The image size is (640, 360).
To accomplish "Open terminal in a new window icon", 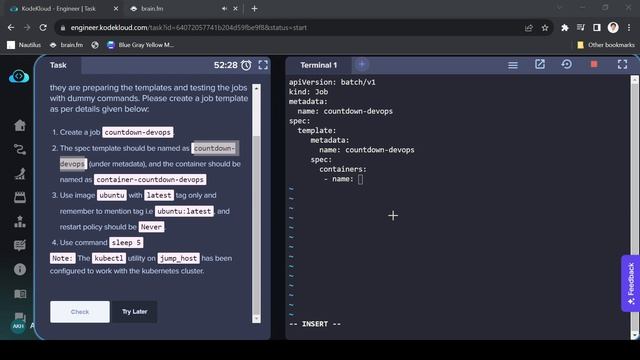I will point(540,64).
